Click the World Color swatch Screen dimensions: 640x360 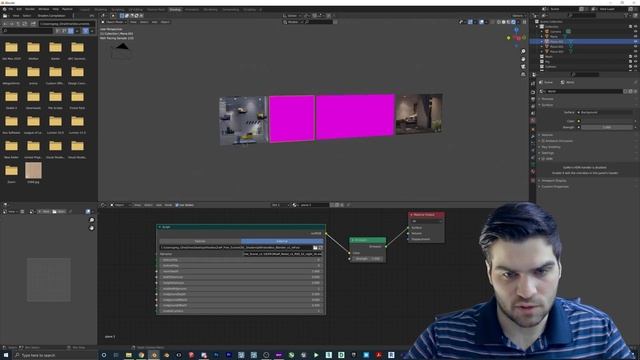click(x=607, y=121)
